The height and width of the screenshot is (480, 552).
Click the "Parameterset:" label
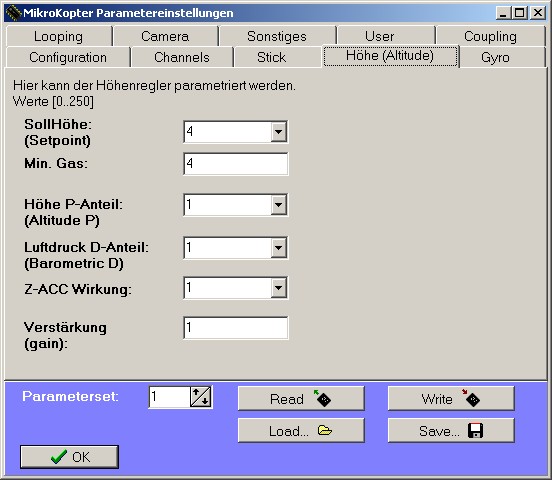click(x=70, y=397)
